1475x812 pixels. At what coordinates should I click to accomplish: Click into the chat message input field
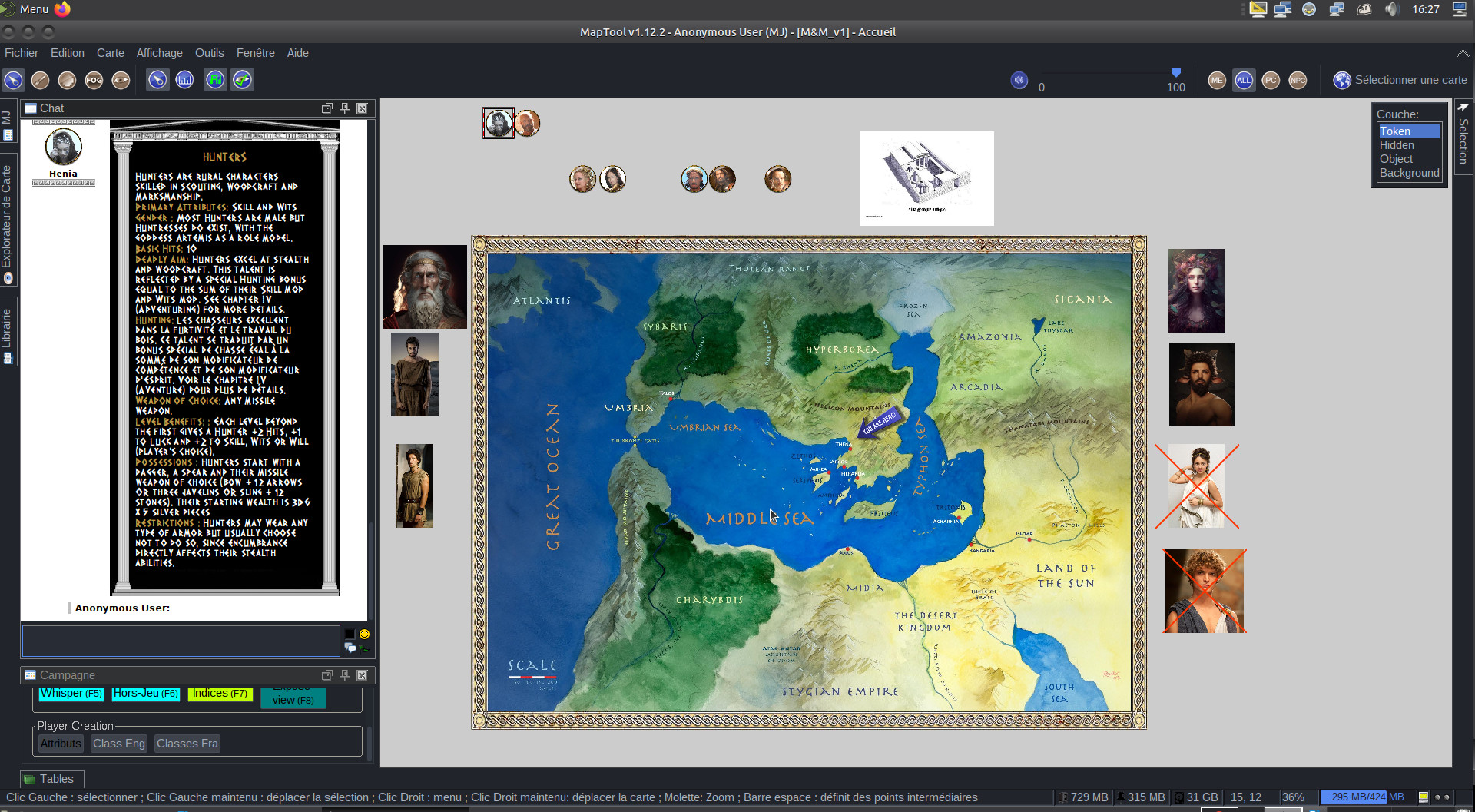(x=181, y=641)
